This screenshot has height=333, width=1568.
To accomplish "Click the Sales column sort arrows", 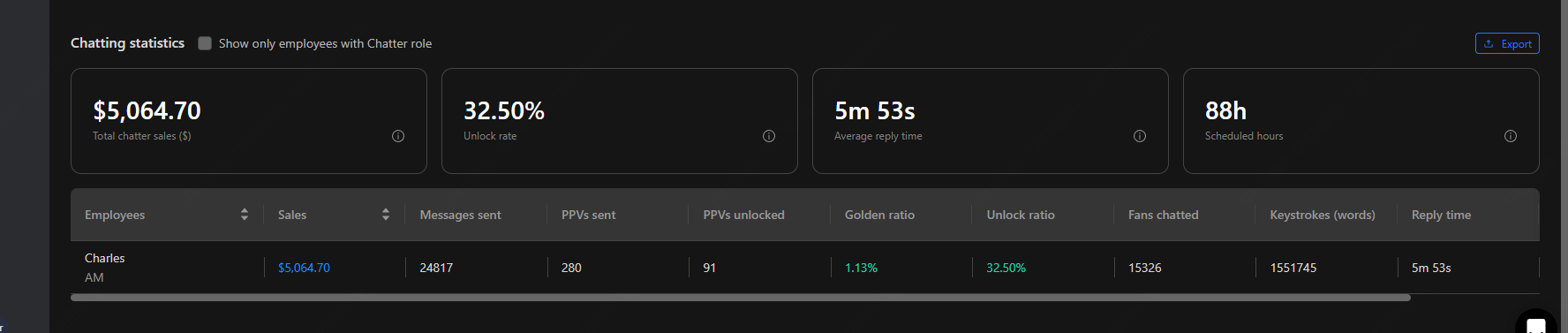I will [x=386, y=215].
